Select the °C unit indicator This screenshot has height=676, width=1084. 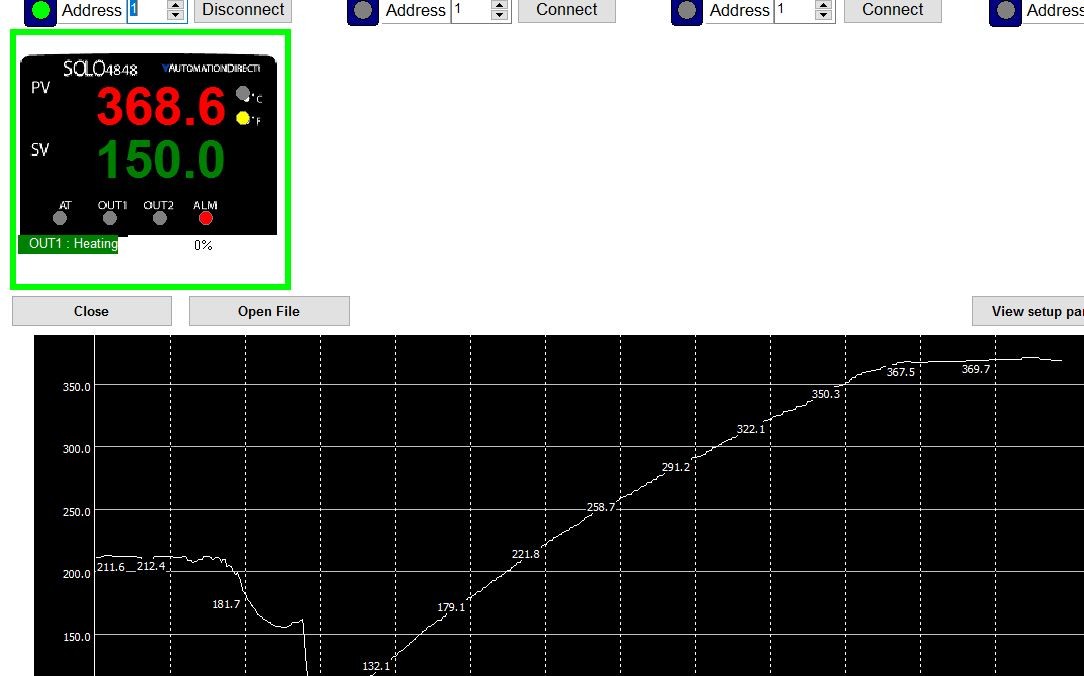click(x=242, y=94)
